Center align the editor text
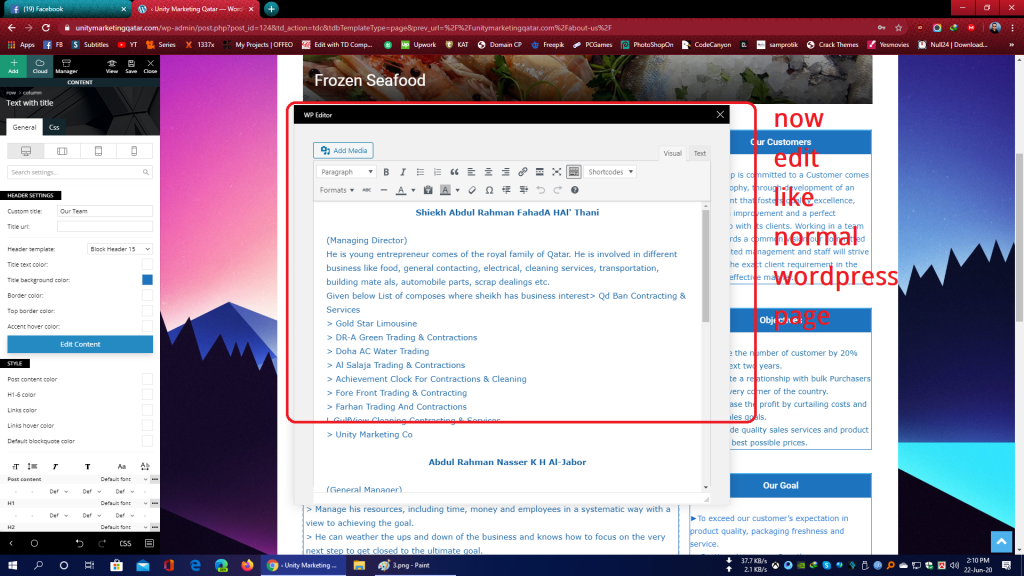 point(488,172)
